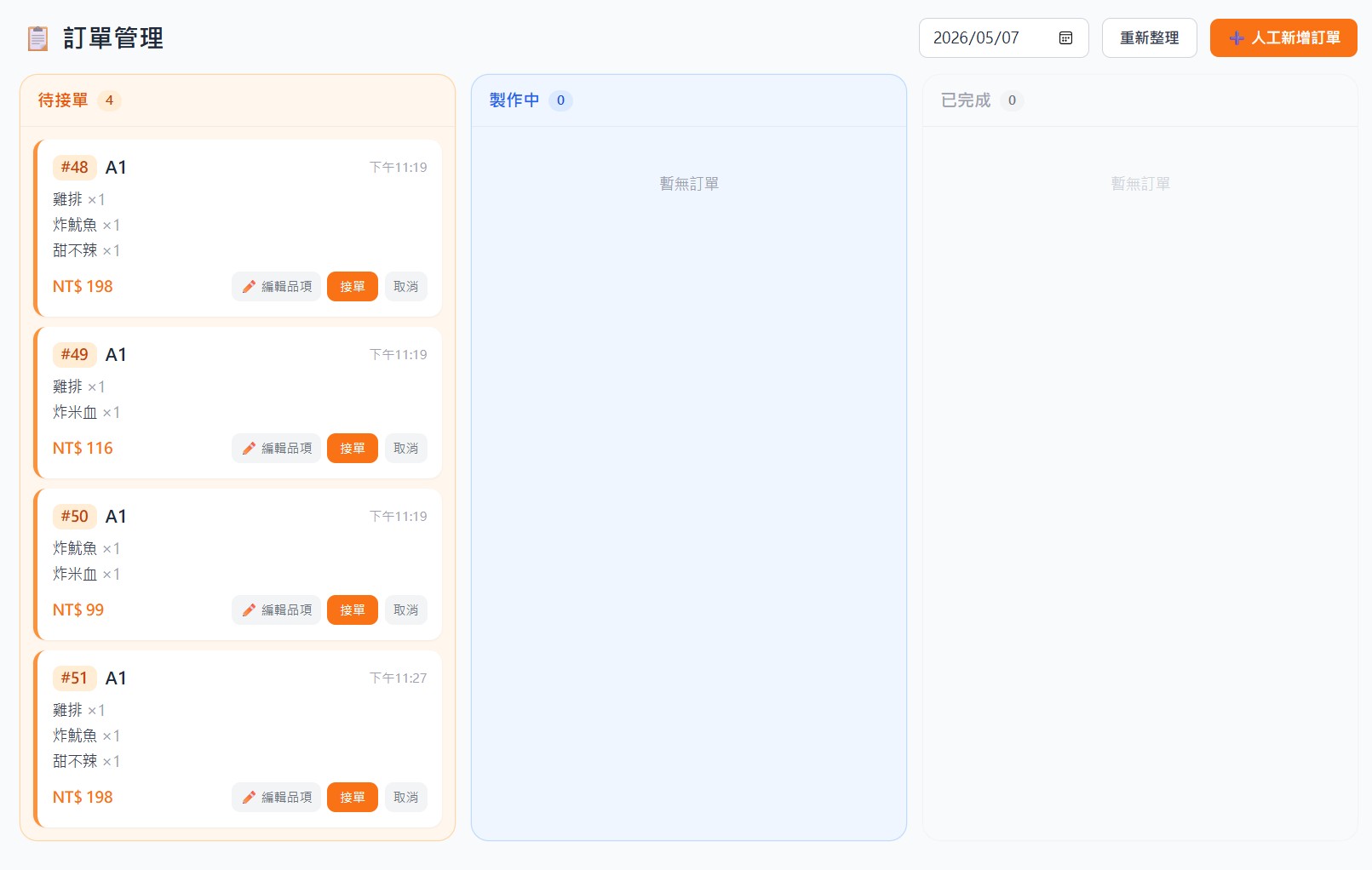Click price NT$ 116 on order #49
The image size is (1372, 870).
click(83, 449)
